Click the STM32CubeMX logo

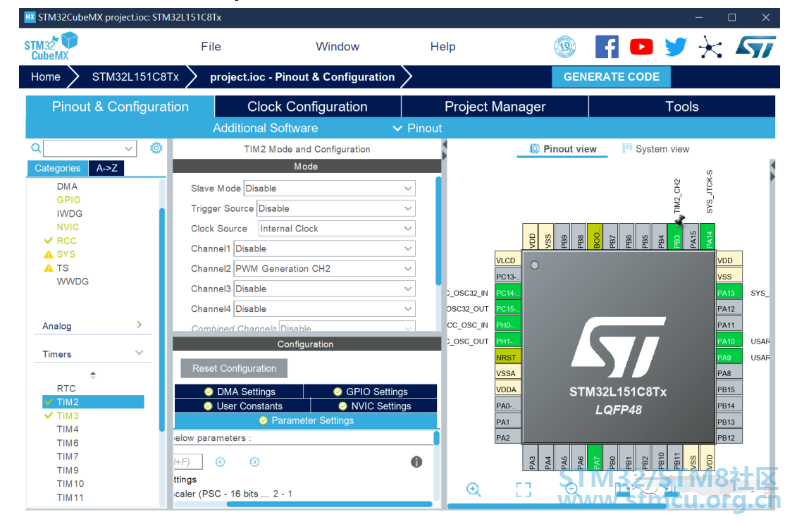[51, 46]
